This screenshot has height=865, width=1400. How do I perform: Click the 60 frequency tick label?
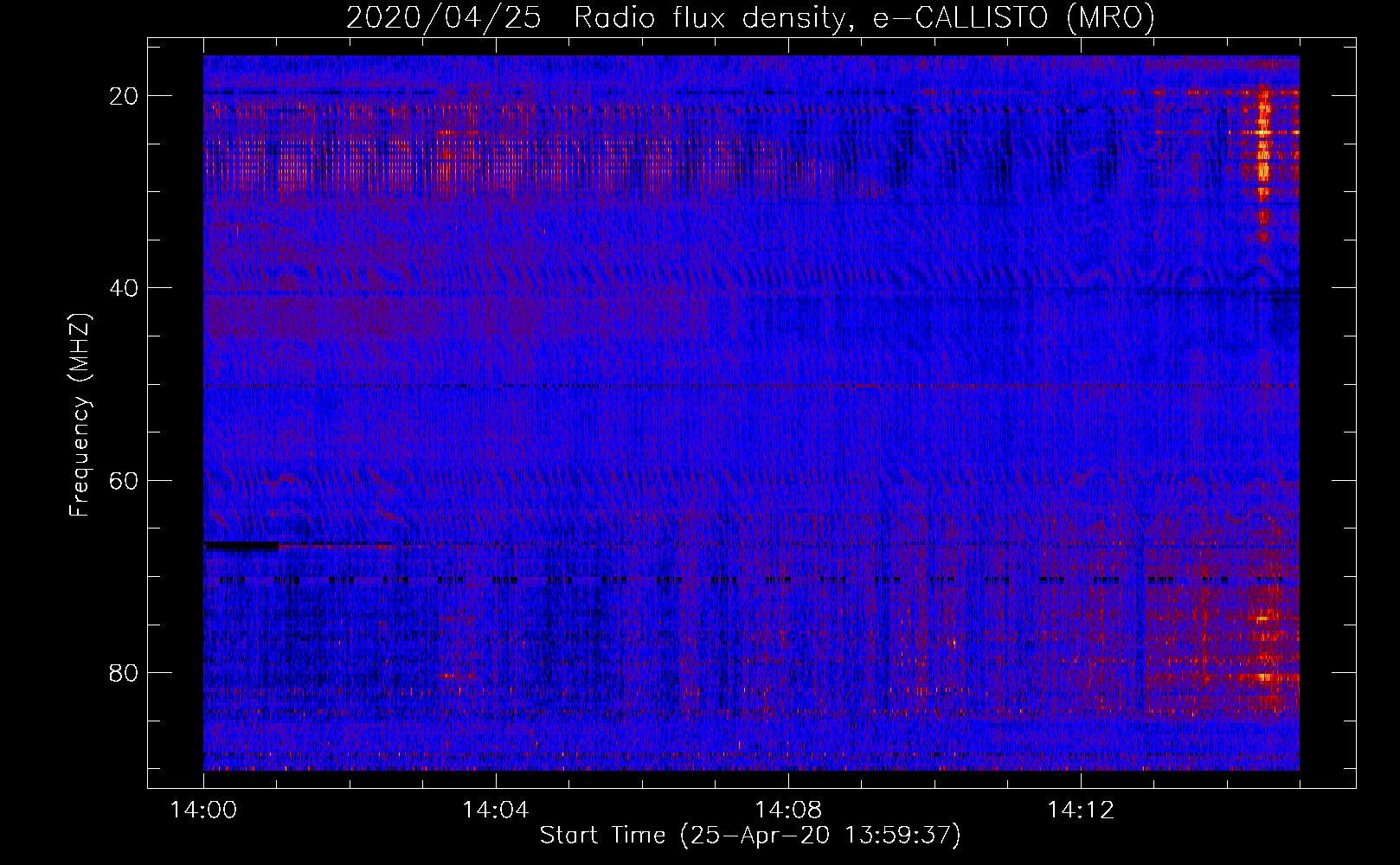pos(125,480)
